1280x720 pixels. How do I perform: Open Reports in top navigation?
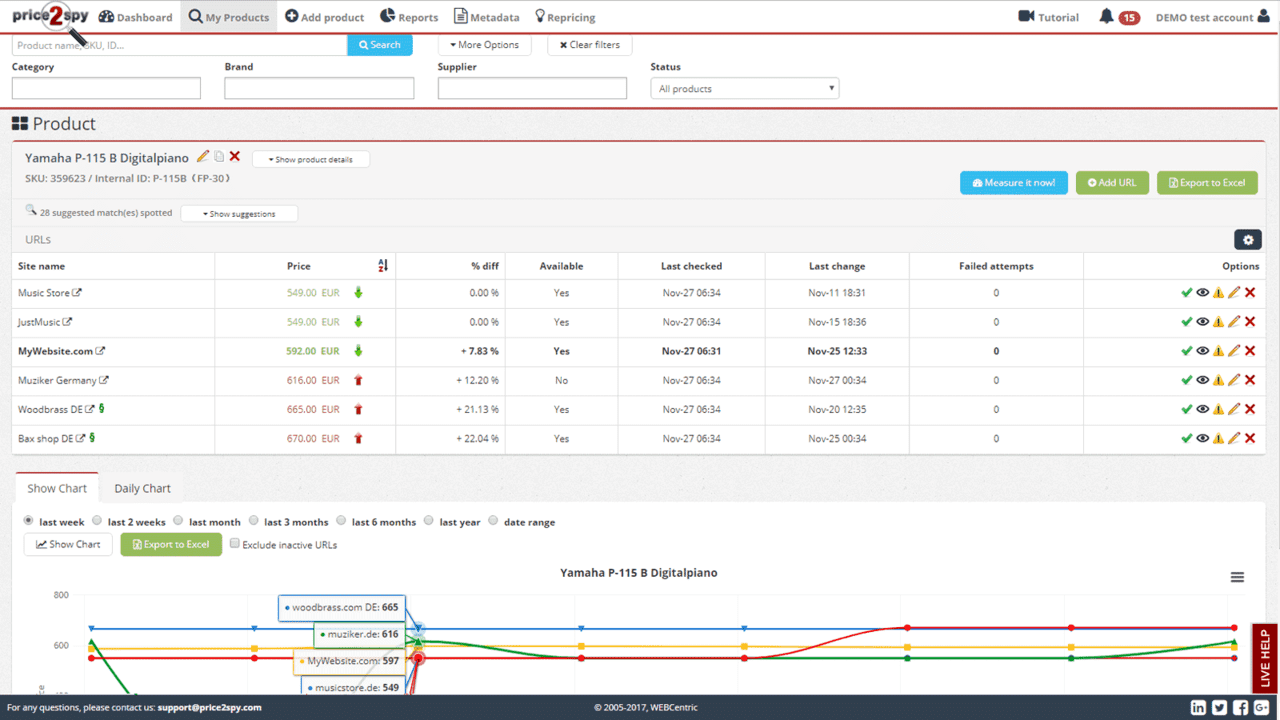[409, 17]
